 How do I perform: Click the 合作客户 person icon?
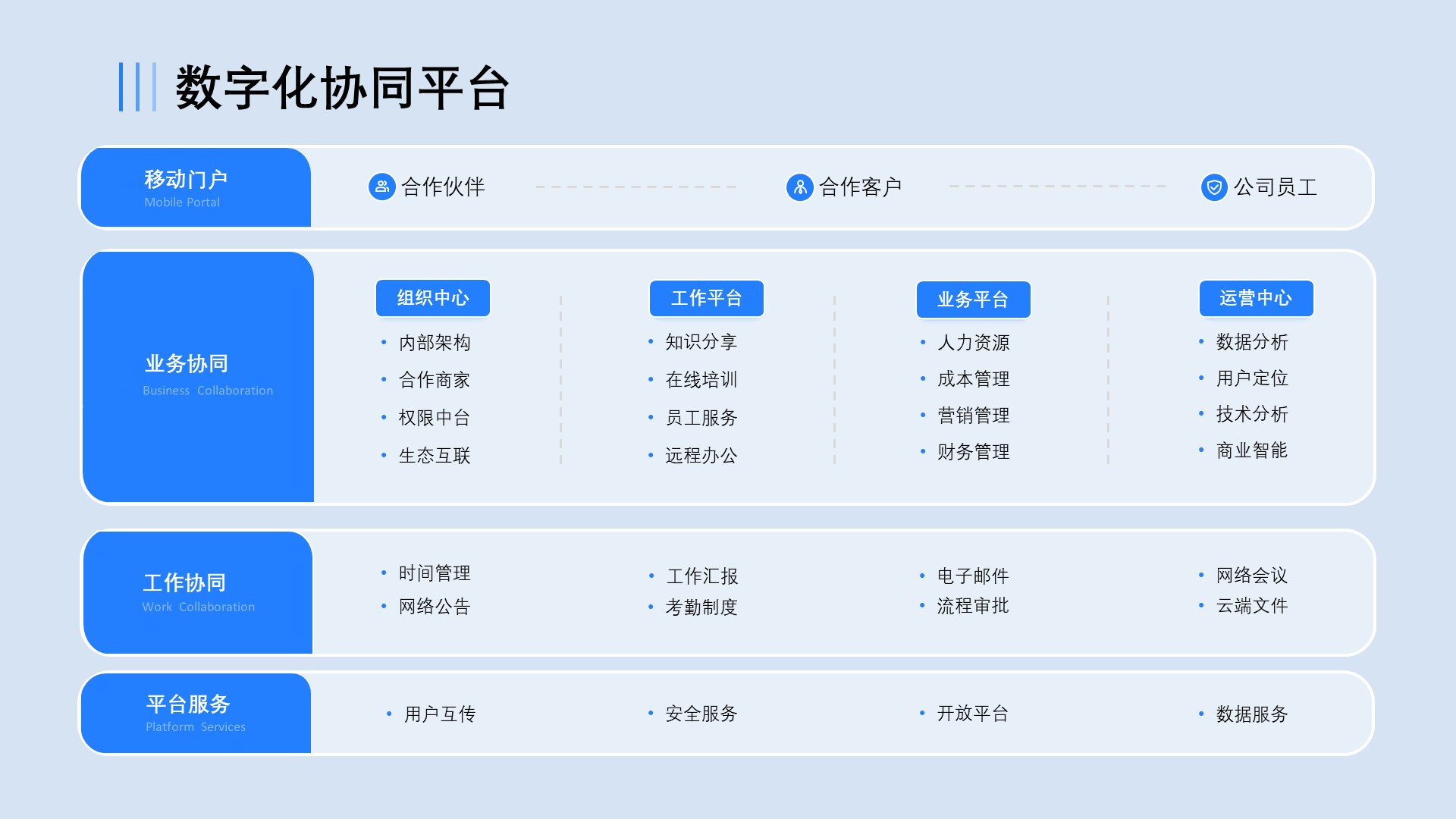(799, 187)
